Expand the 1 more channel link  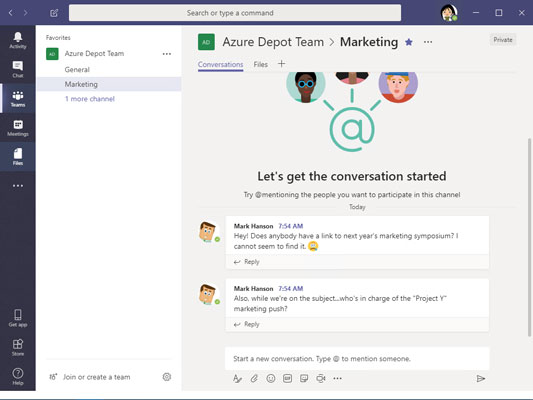click(x=90, y=99)
